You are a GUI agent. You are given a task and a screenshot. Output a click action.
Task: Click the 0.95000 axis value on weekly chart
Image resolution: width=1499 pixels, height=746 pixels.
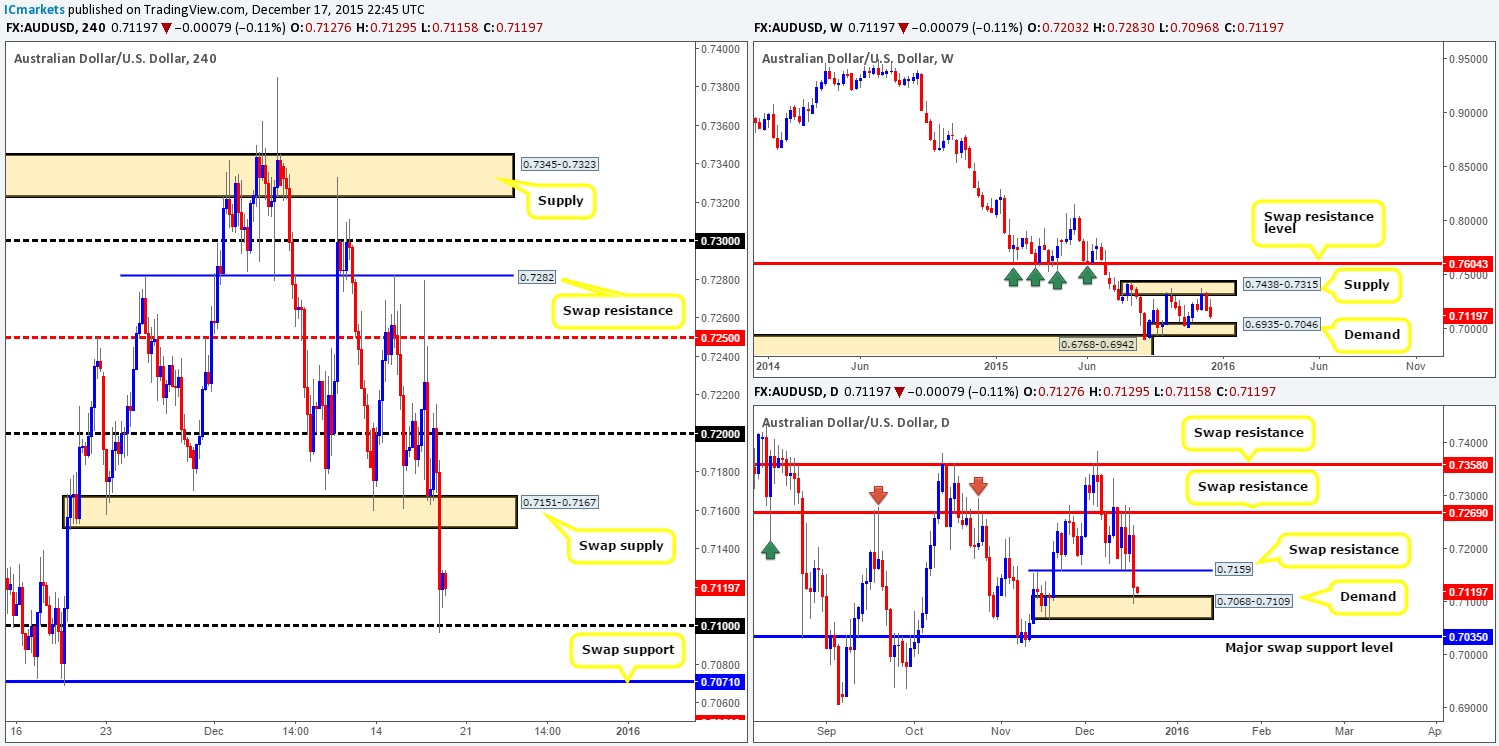(x=1470, y=59)
